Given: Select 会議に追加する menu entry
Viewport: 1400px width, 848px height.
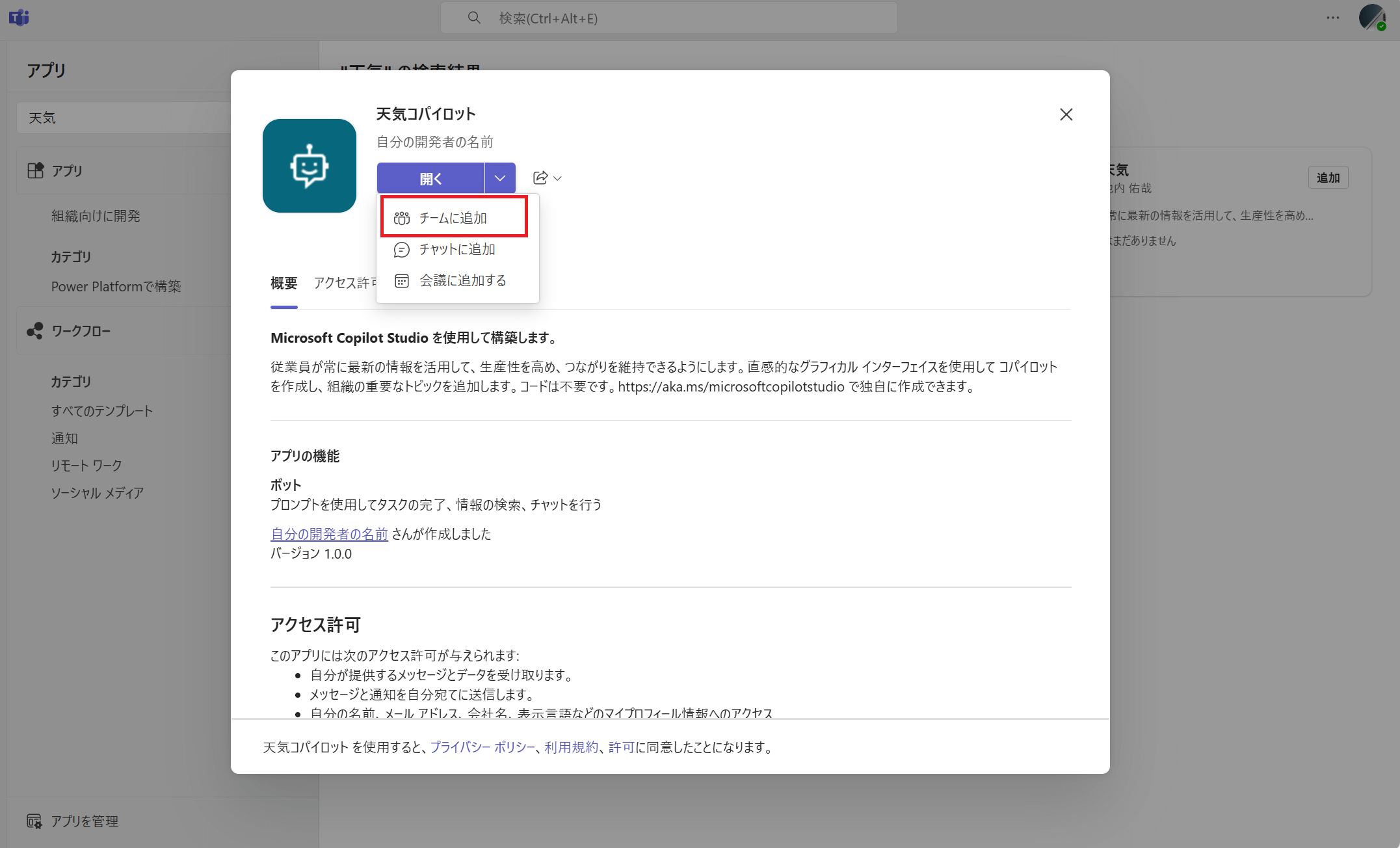Looking at the screenshot, I should pos(458,280).
